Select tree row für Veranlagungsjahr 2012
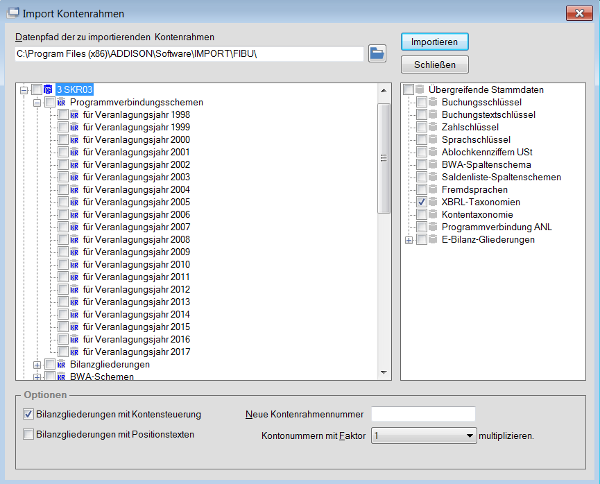 coord(136,290)
